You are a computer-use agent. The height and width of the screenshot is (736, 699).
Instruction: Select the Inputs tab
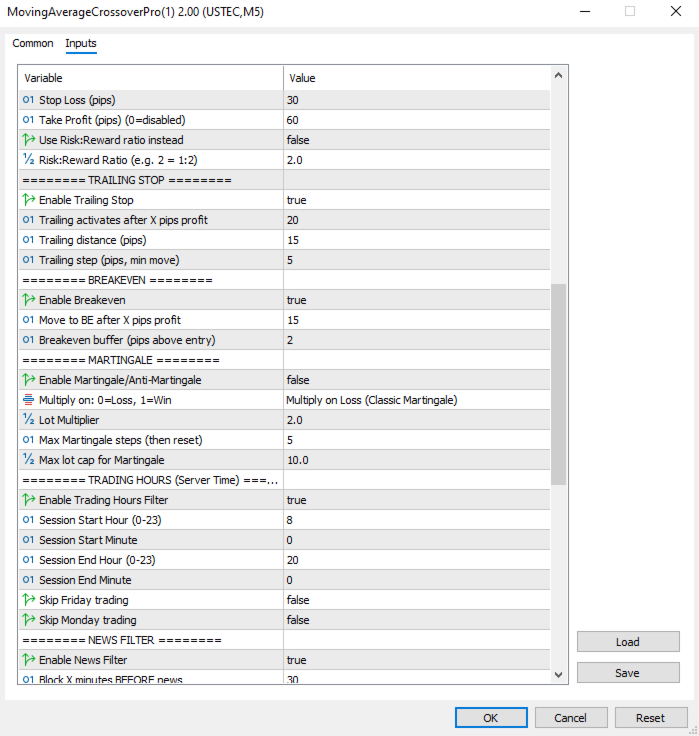(x=81, y=43)
